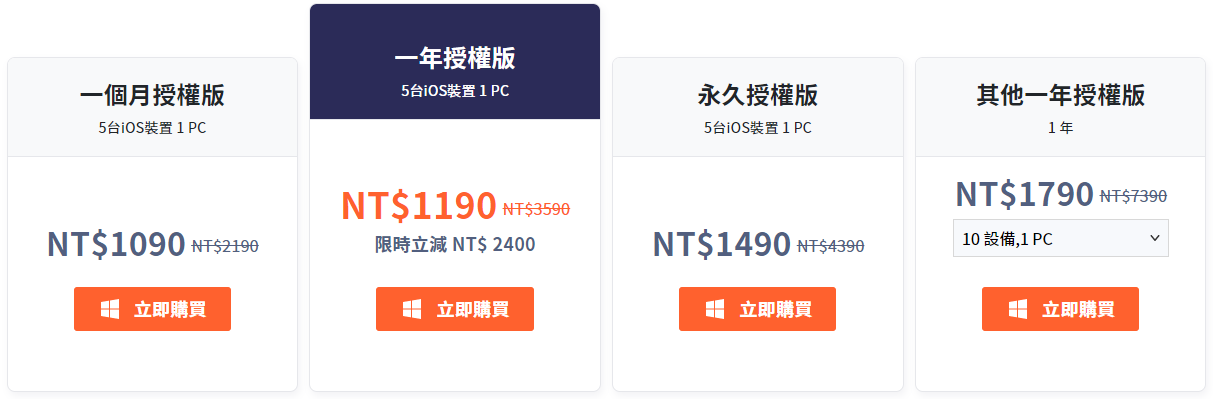This screenshot has width=1213, height=399.
Task: Expand the device count dropdown arrow
Action: (1155, 238)
